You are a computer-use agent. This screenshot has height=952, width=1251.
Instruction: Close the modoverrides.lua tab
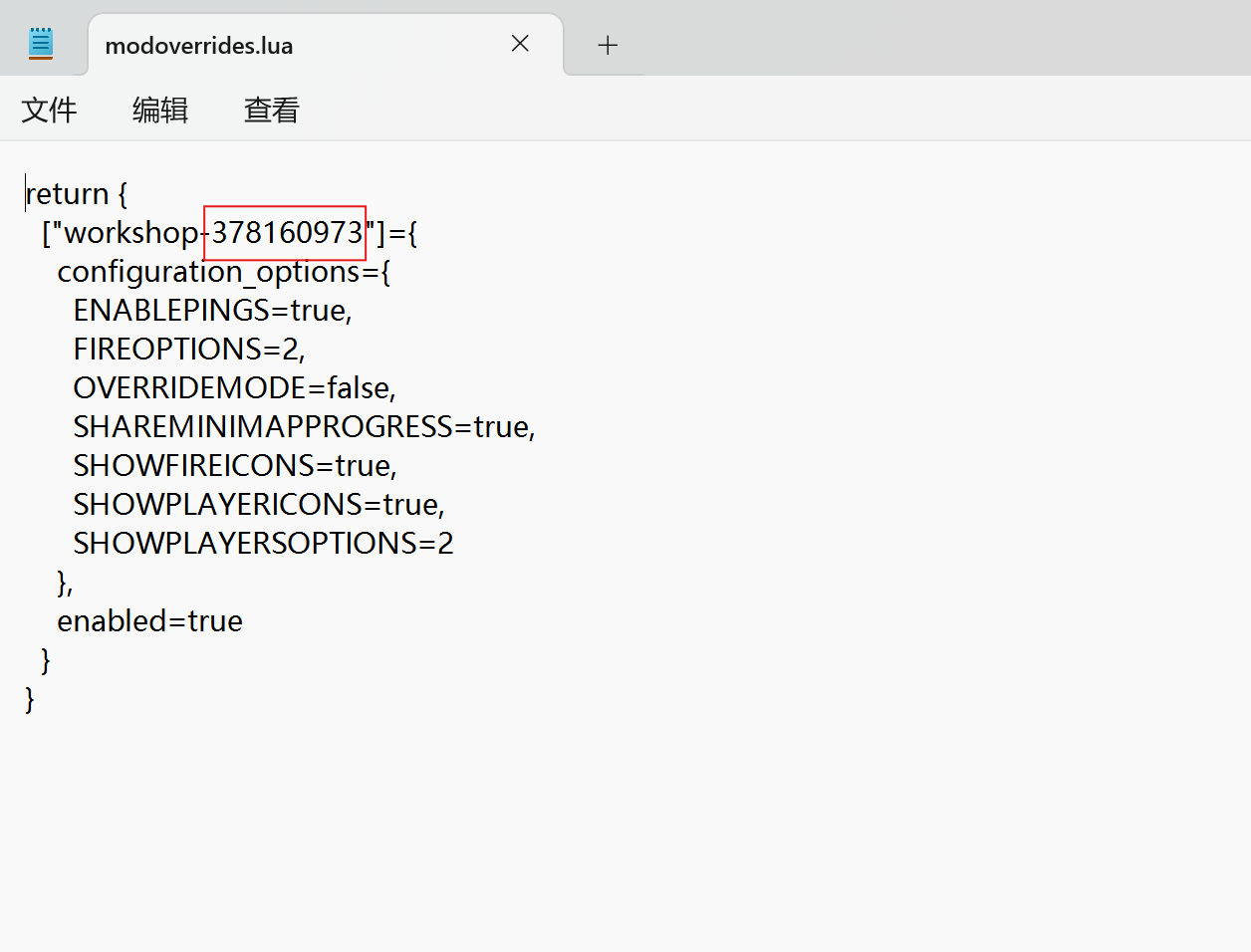[x=520, y=44]
